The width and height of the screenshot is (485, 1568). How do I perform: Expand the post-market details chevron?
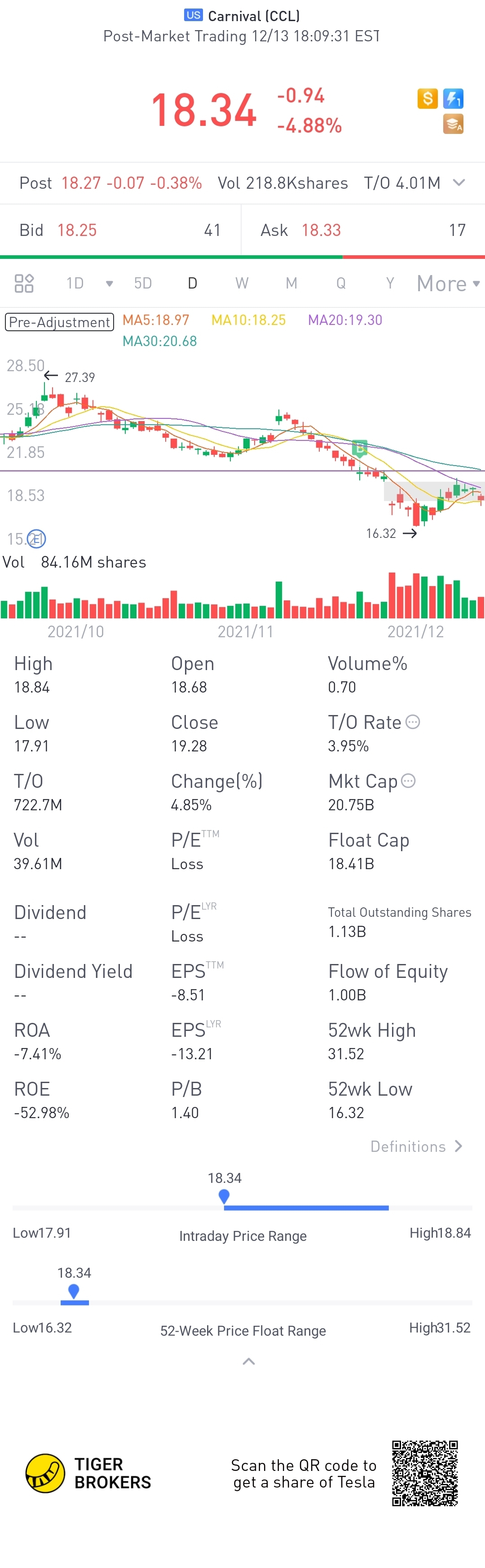tap(459, 182)
